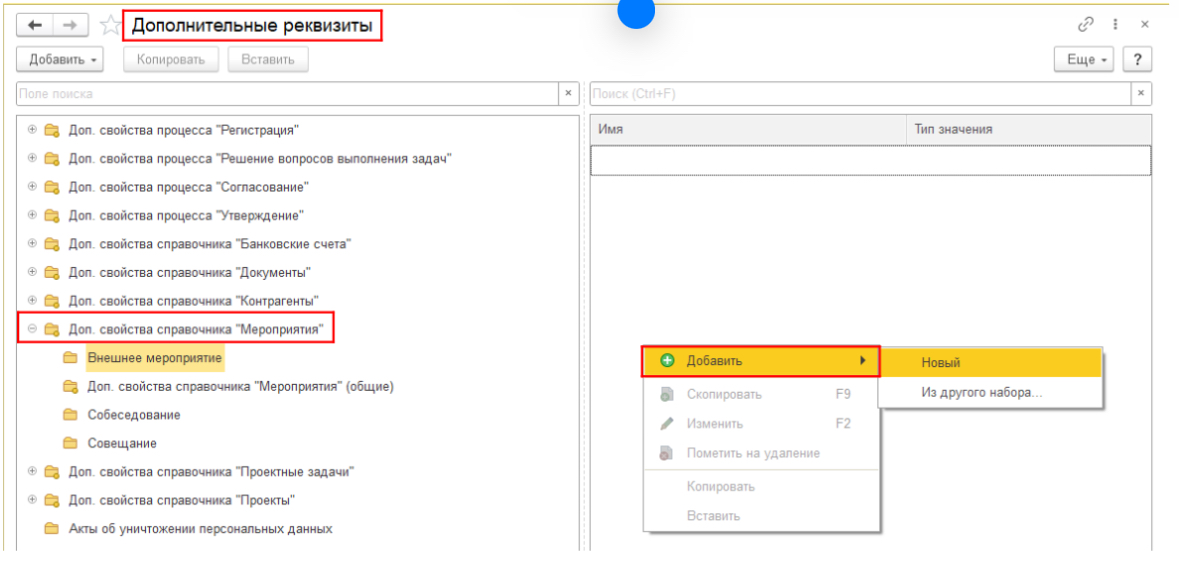The height and width of the screenshot is (574, 1179).
Task: Click the folder icon beside "Внешнее мероприятие"
Action: 71,358
